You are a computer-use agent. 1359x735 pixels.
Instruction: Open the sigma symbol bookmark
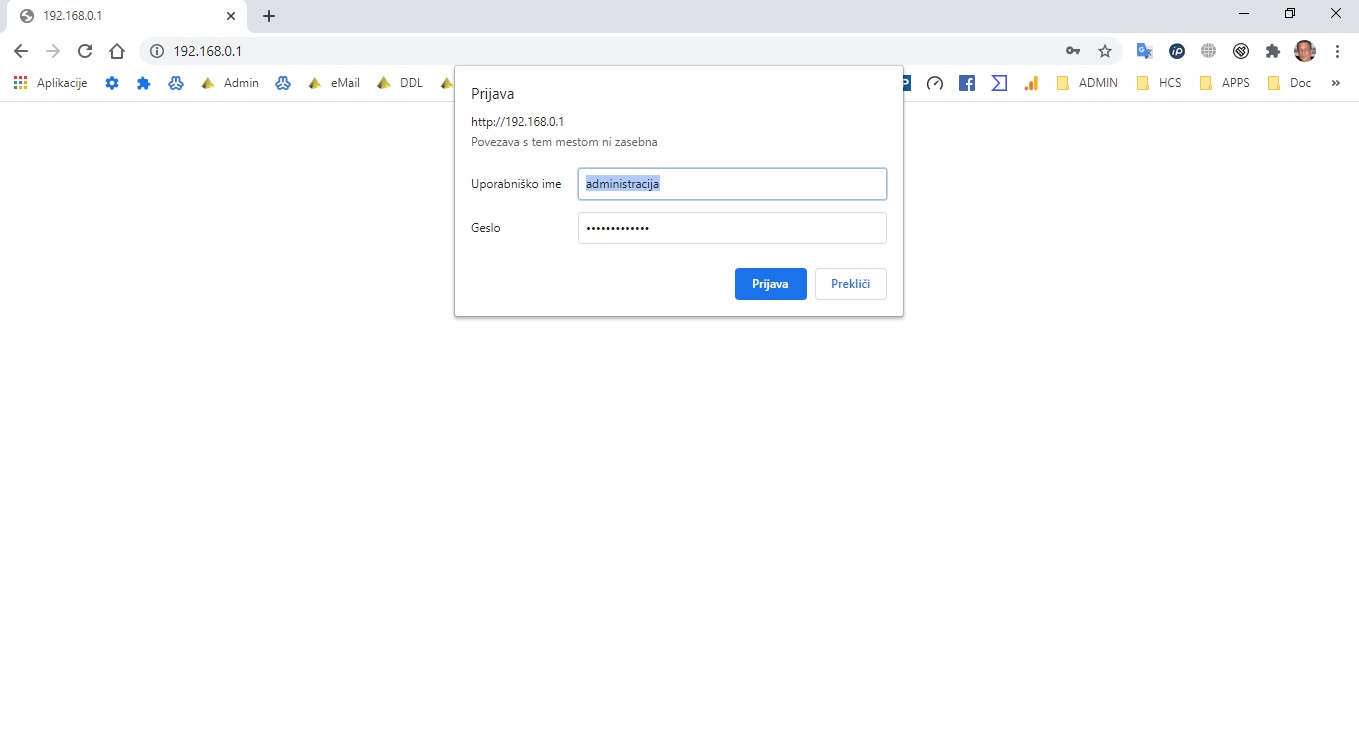(999, 83)
